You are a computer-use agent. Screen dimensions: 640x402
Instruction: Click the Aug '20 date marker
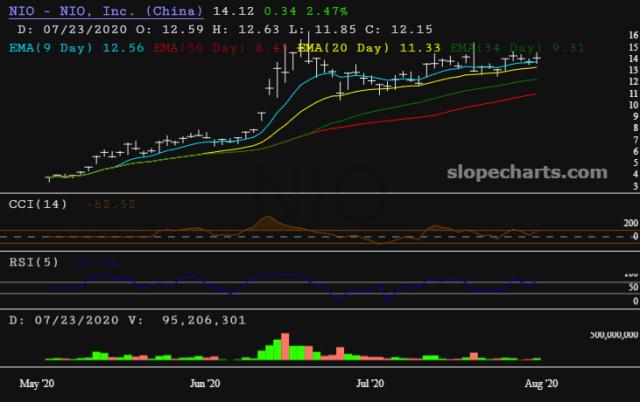540,382
